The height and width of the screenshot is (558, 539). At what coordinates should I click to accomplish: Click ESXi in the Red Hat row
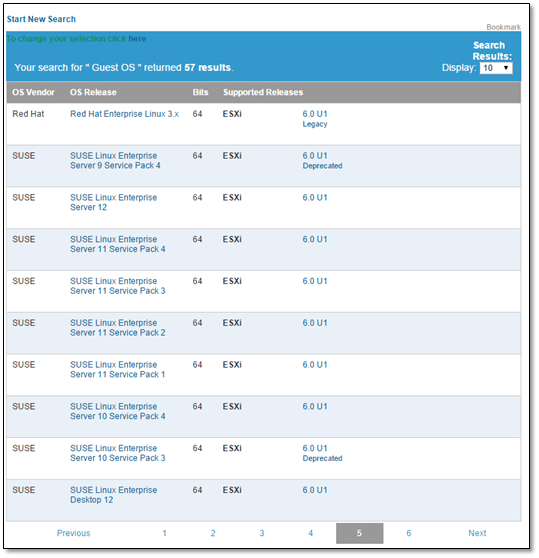pyautogui.click(x=232, y=114)
